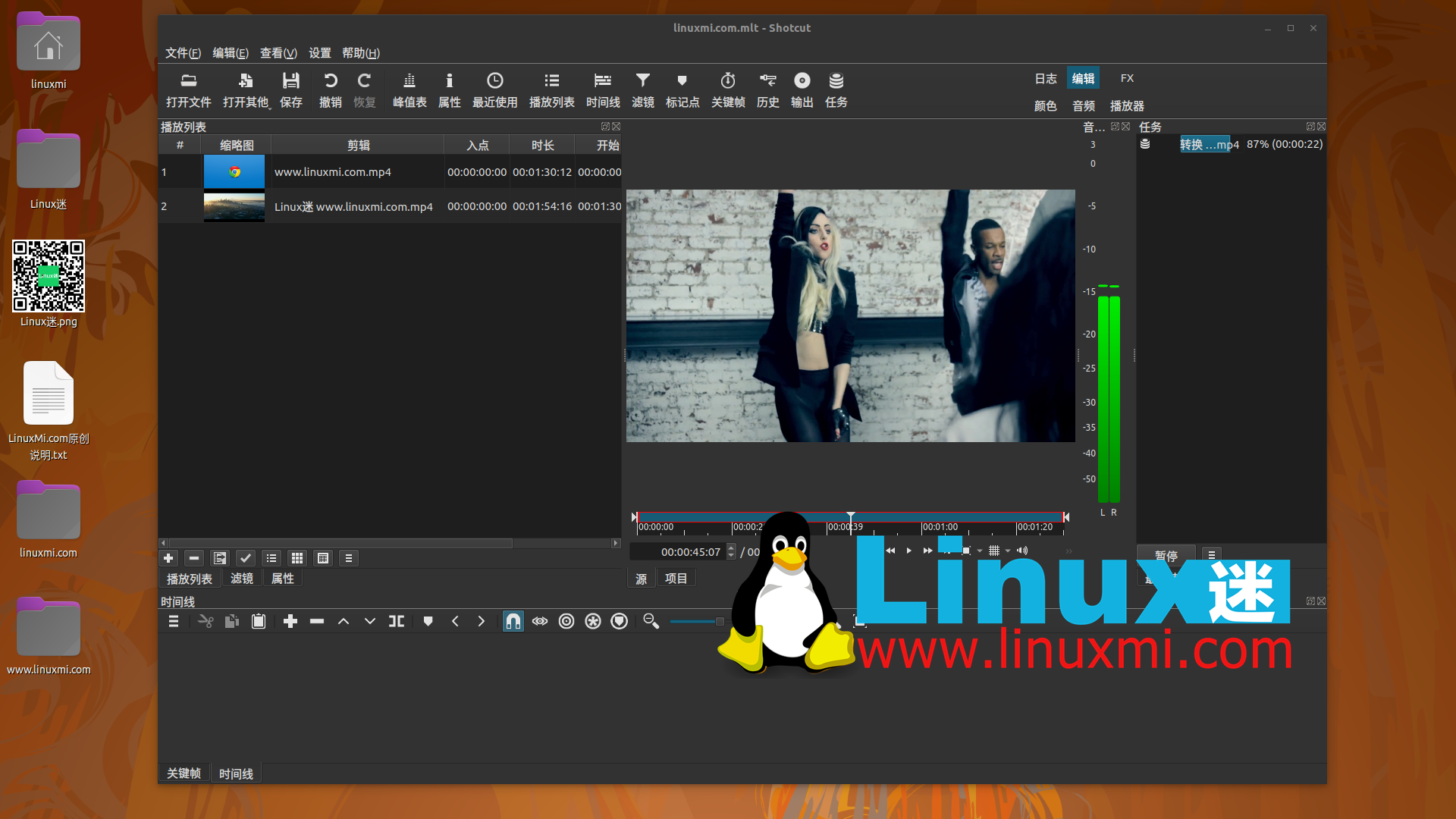Append clip to timeline with plus icon
The height and width of the screenshot is (819, 1456).
[x=290, y=621]
